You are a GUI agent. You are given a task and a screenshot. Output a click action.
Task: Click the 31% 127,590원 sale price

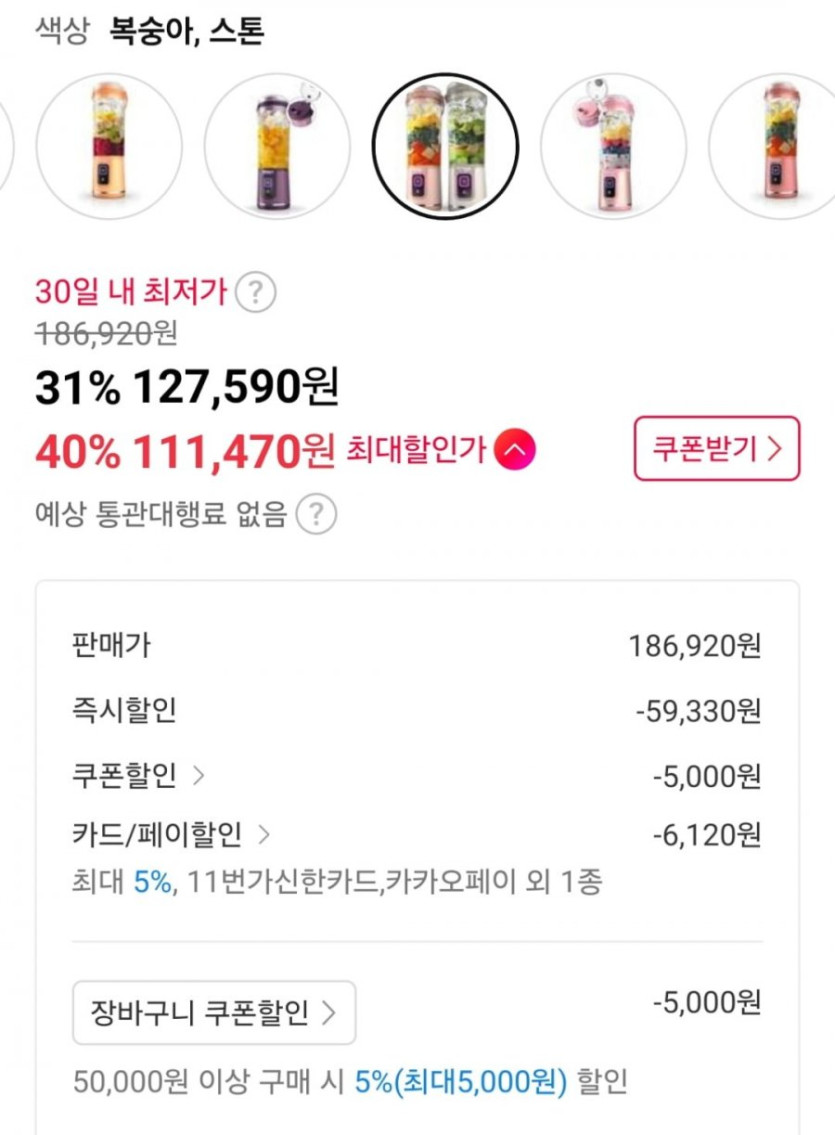(x=186, y=387)
